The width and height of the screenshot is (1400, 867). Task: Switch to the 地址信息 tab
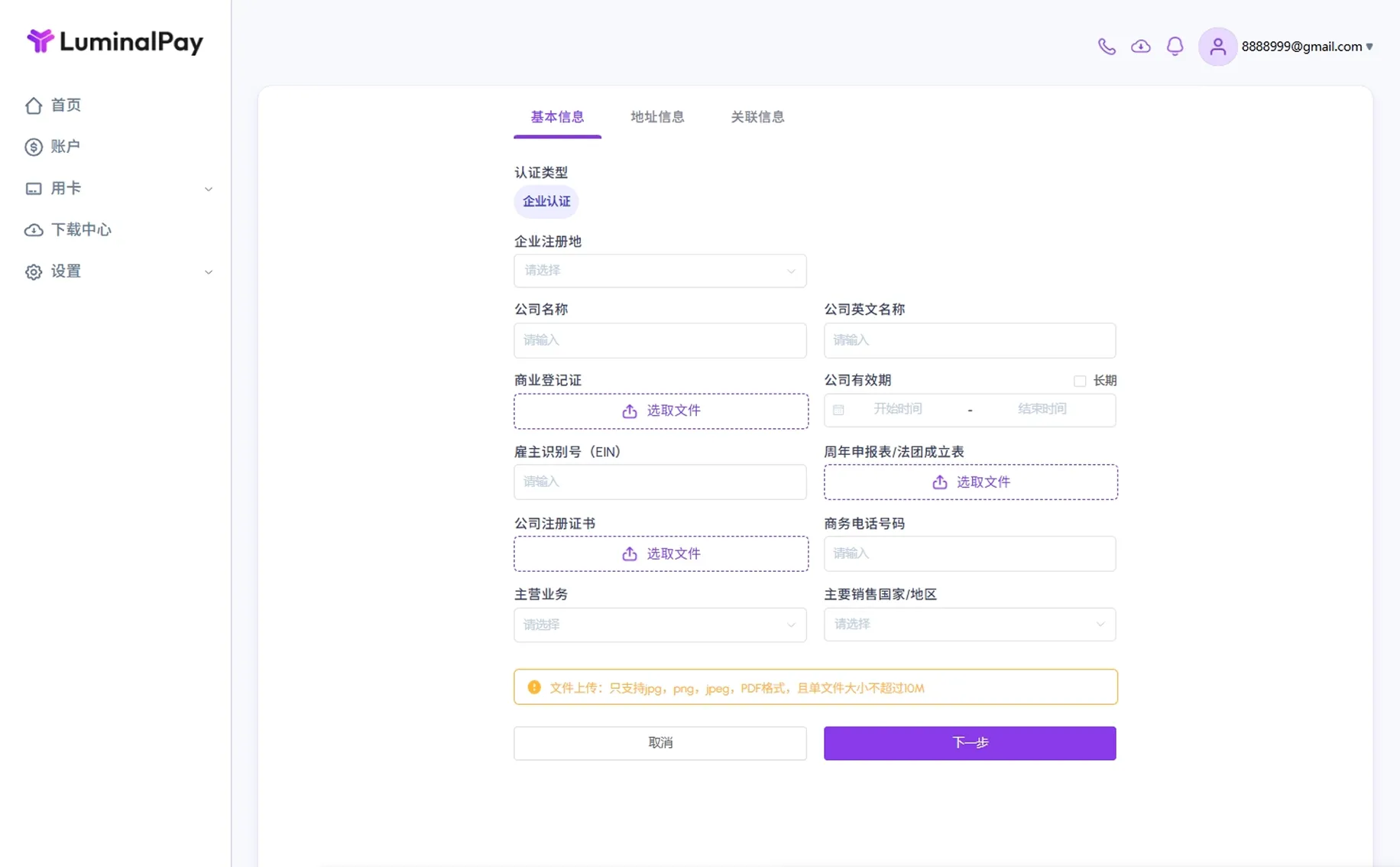(657, 117)
